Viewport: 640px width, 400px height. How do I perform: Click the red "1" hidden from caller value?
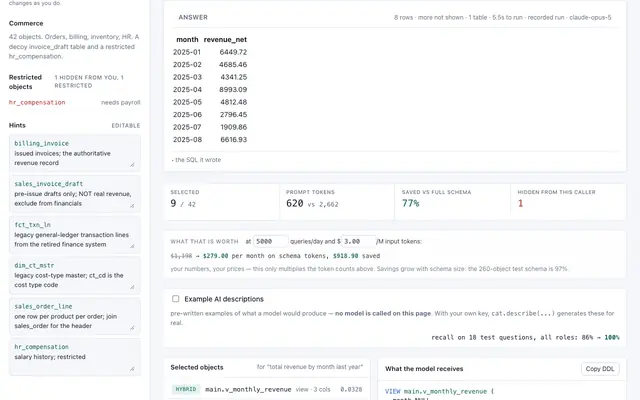click(x=520, y=203)
